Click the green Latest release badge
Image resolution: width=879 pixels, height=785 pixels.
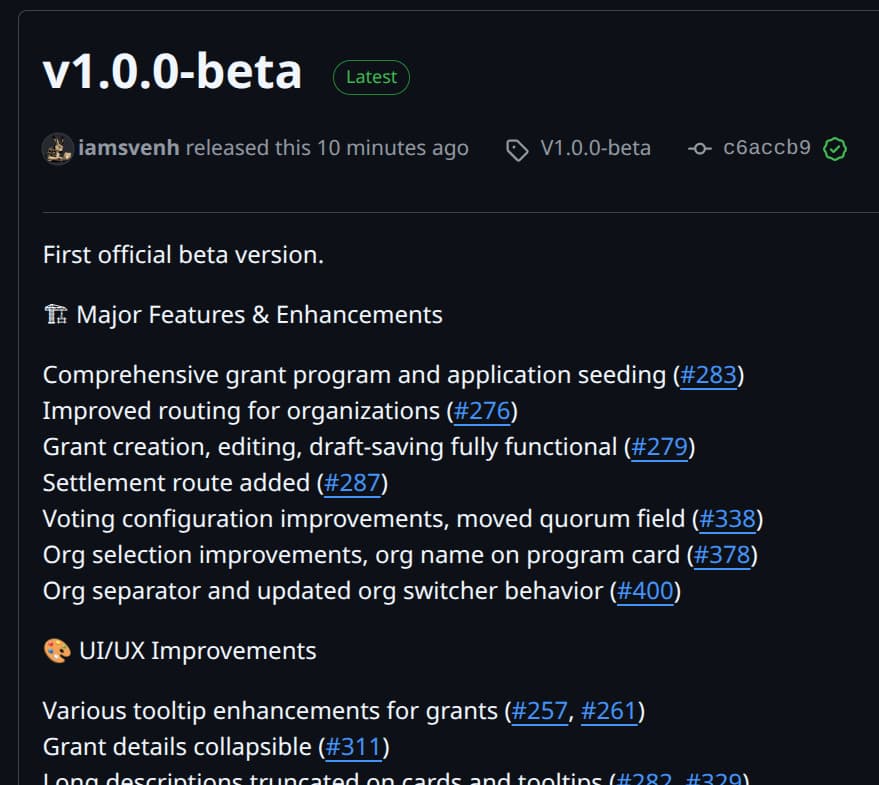(x=371, y=77)
